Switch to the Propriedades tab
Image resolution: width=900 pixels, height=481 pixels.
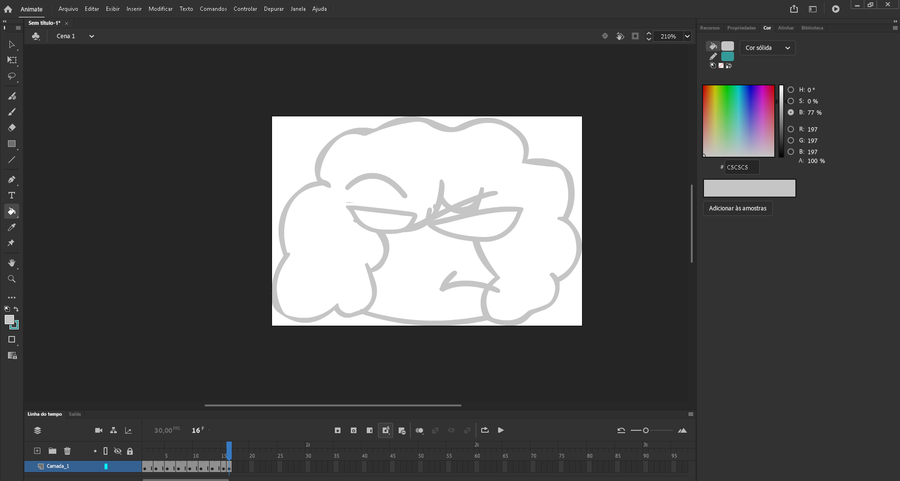pos(742,28)
